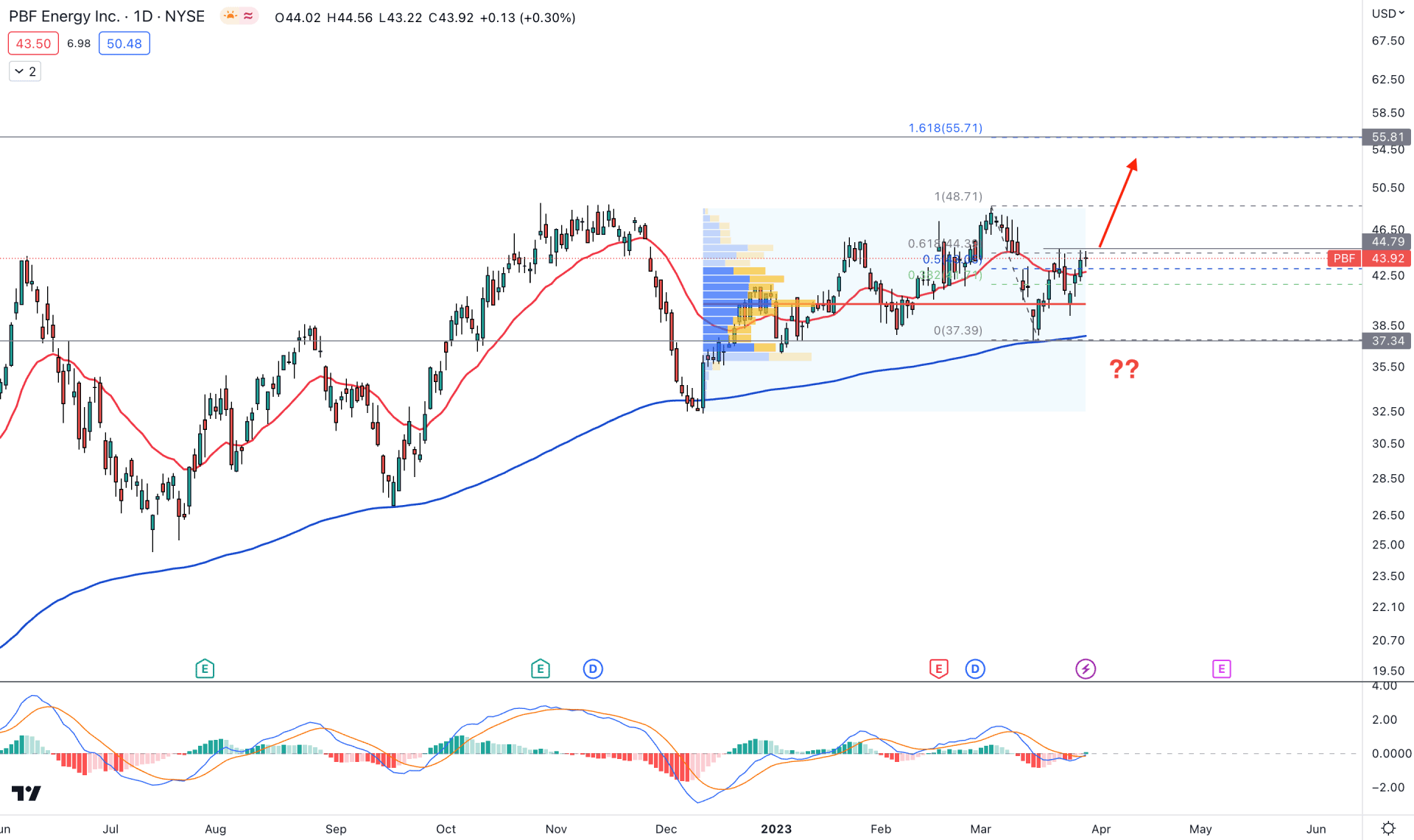
Task: Click the spread value 6.98
Action: coord(79,43)
